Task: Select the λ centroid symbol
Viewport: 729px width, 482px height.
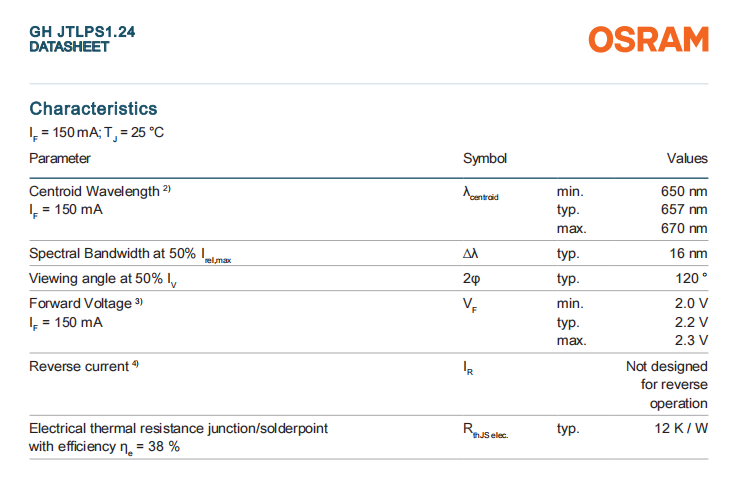Action: (x=480, y=193)
